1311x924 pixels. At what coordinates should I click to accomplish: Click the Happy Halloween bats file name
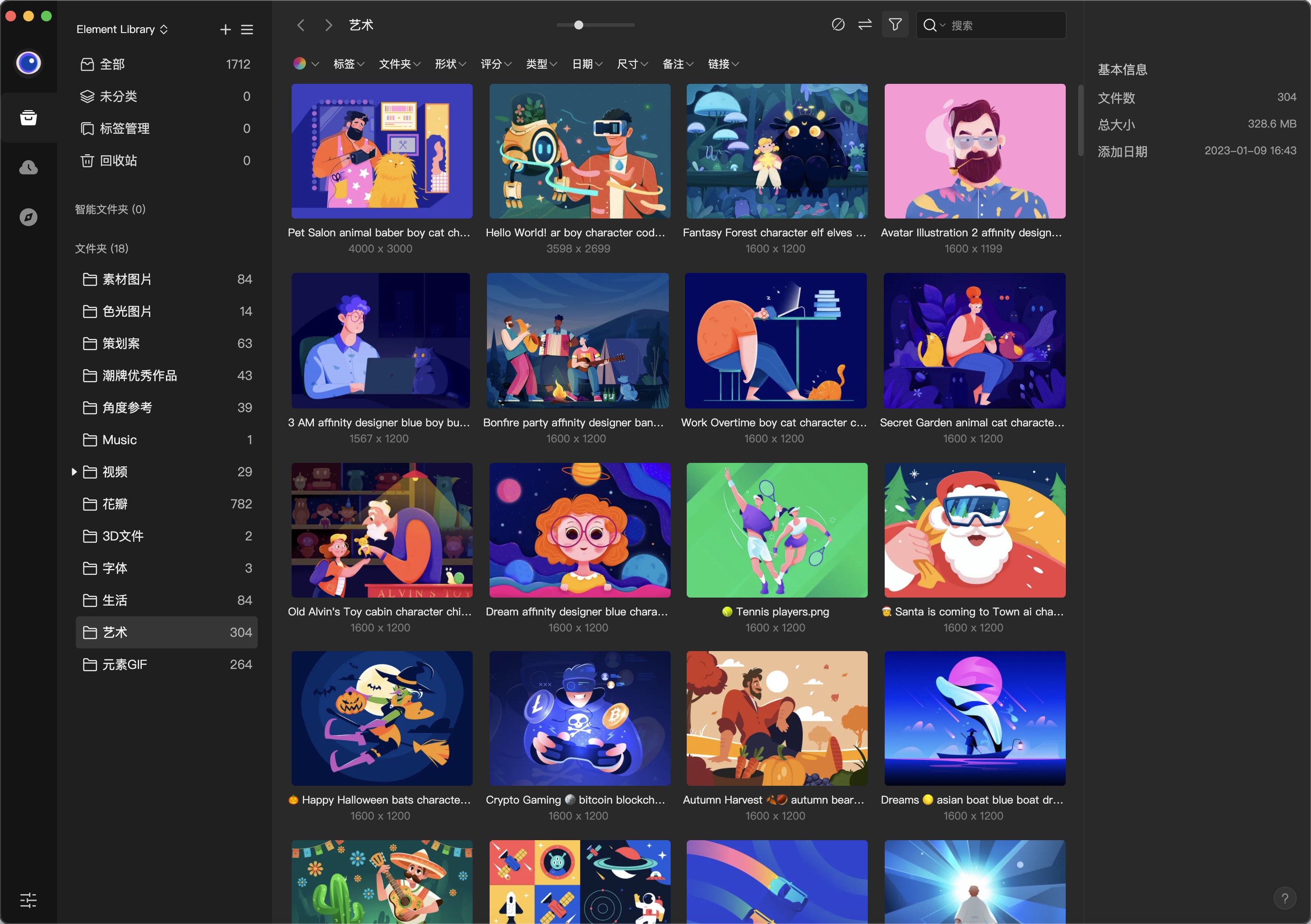coord(380,800)
